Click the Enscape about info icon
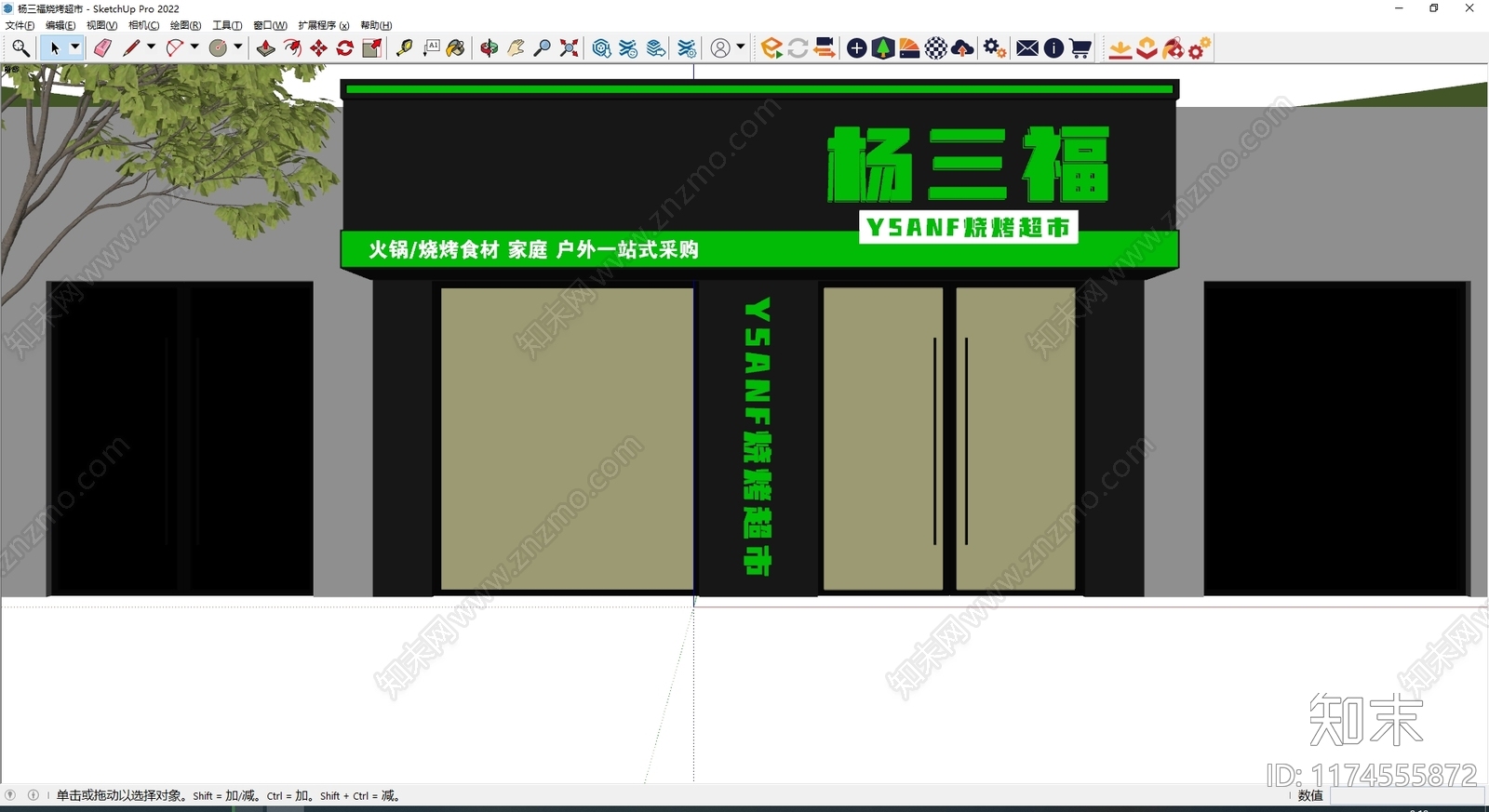 point(1053,48)
